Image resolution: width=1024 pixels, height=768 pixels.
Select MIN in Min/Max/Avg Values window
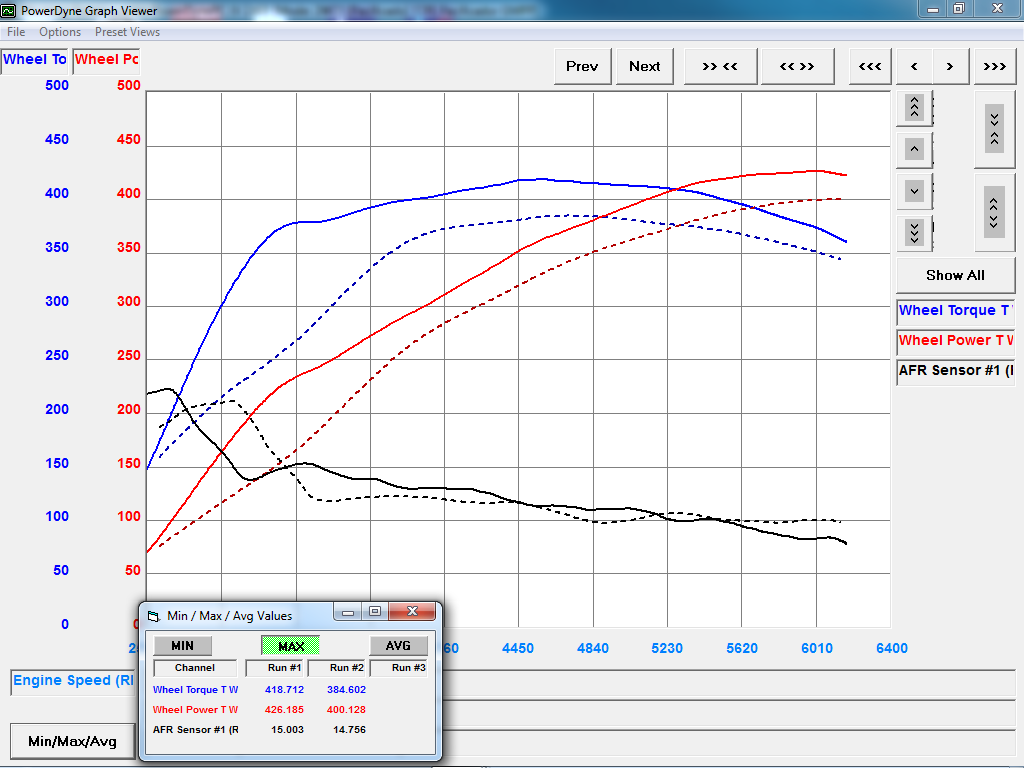point(182,646)
